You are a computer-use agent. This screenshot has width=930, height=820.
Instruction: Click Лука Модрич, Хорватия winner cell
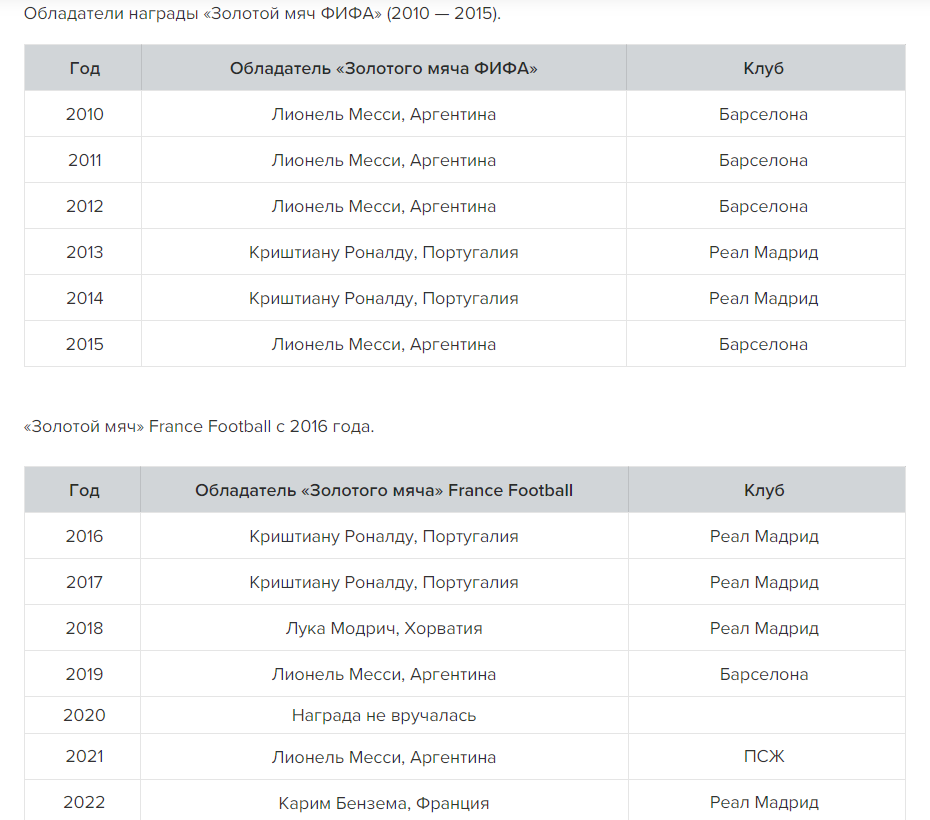(383, 628)
